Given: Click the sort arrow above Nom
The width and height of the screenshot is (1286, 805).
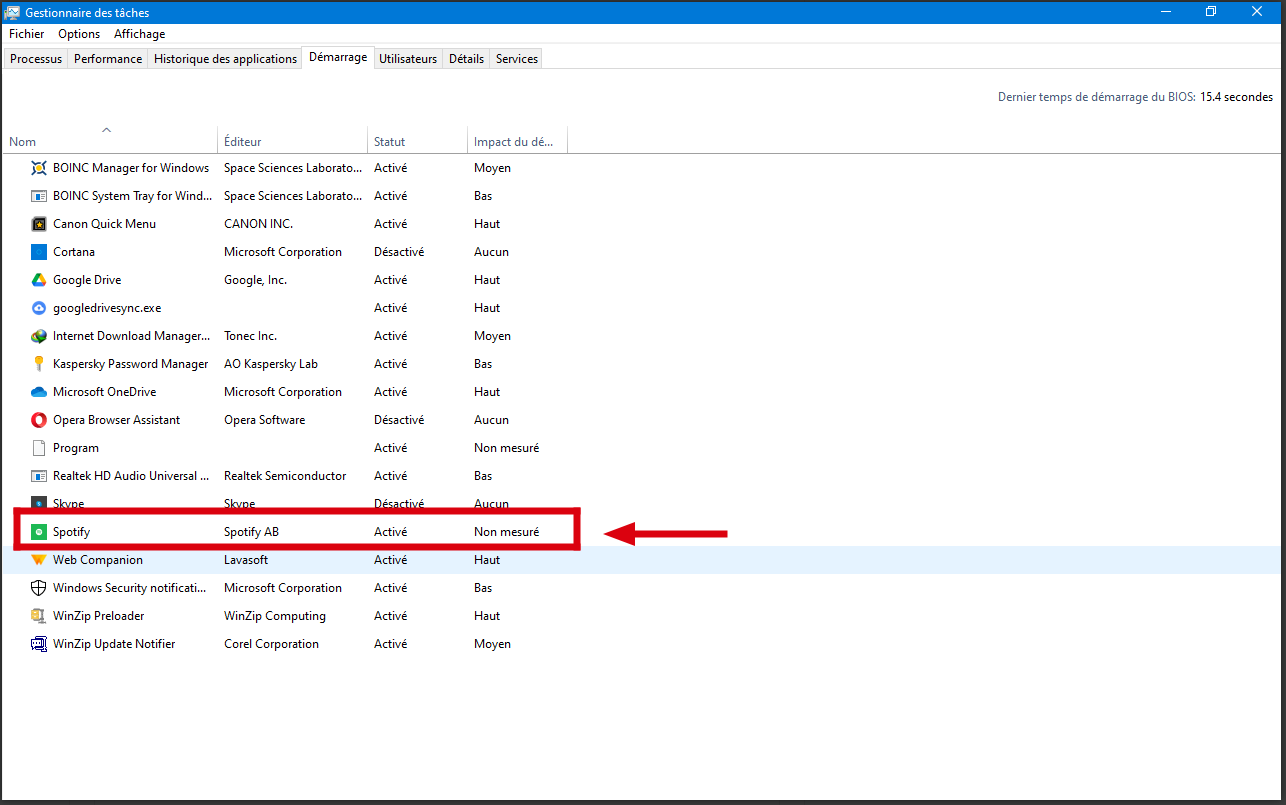Looking at the screenshot, I should [x=107, y=130].
